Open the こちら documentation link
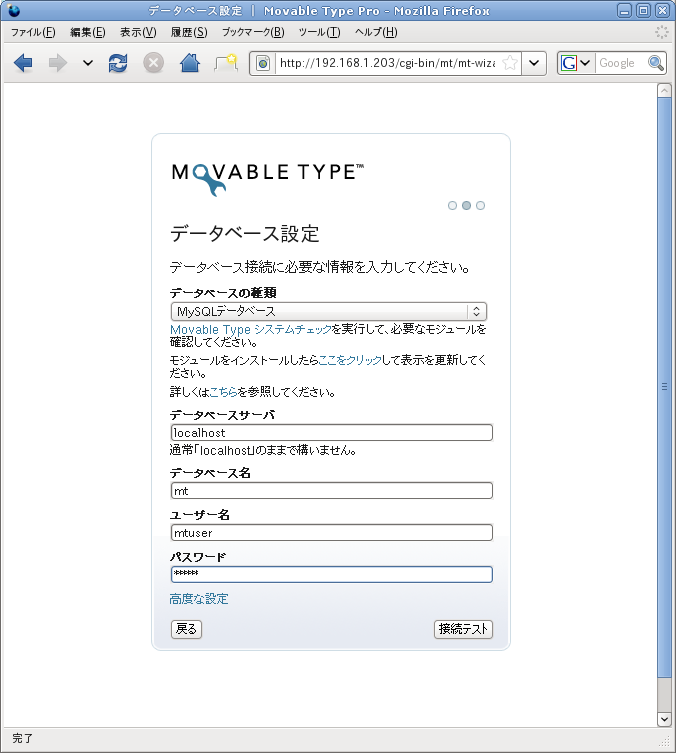The height and width of the screenshot is (753, 676). [x=223, y=392]
